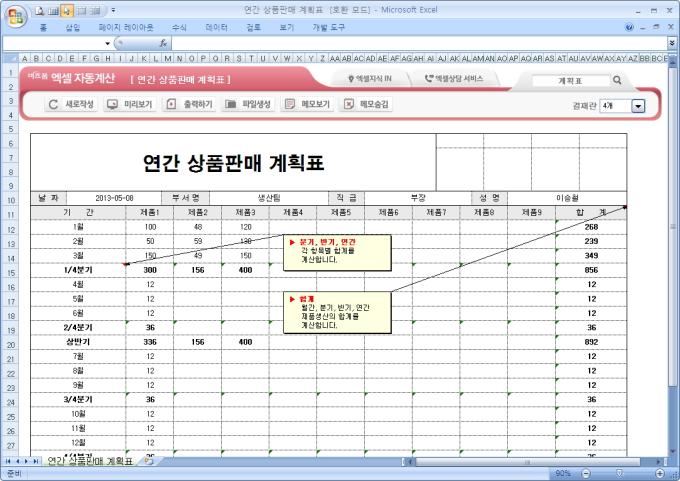Open the 페이지 레이아웃 ribbon tab

[126, 28]
